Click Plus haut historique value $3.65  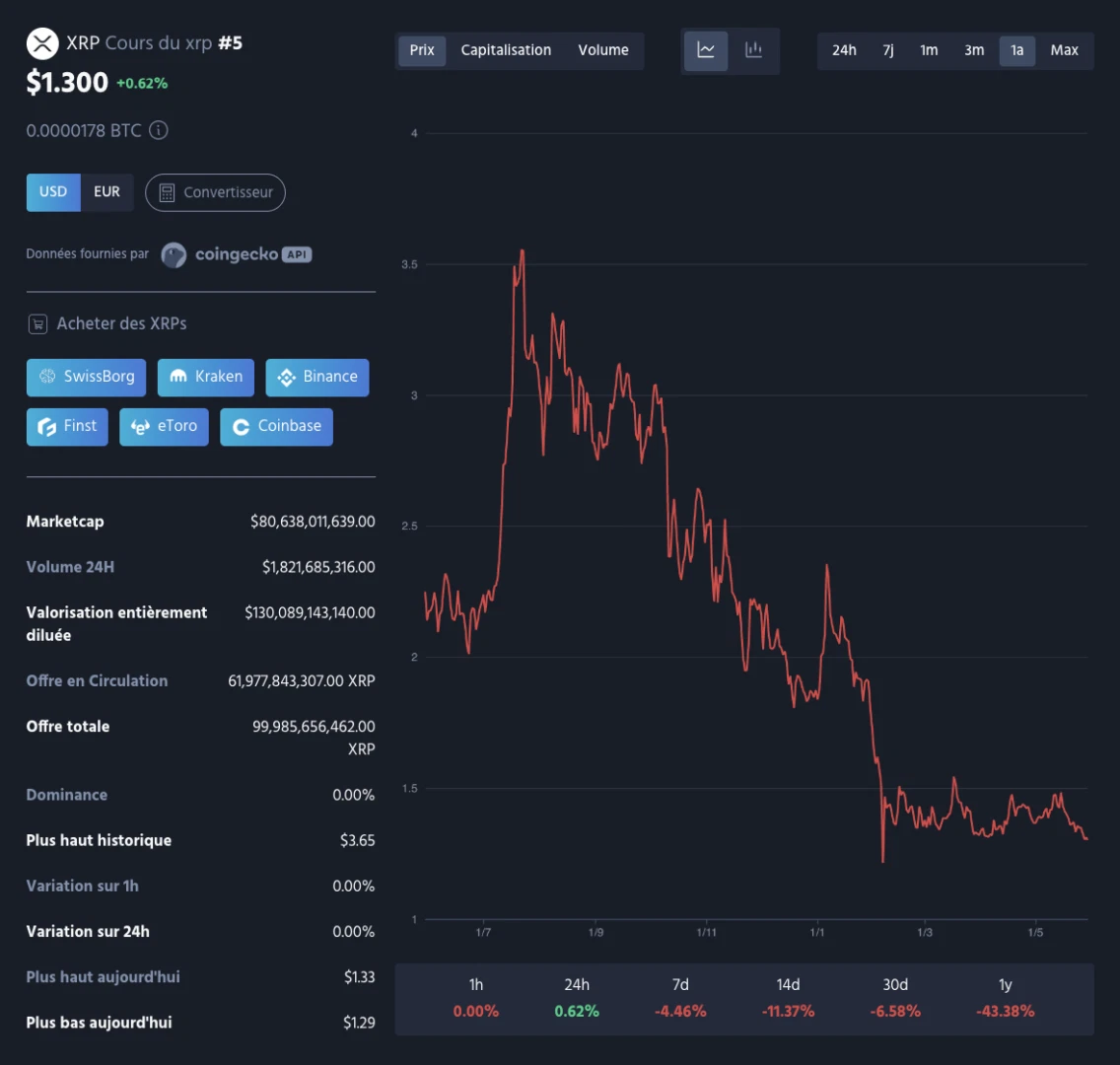point(357,841)
